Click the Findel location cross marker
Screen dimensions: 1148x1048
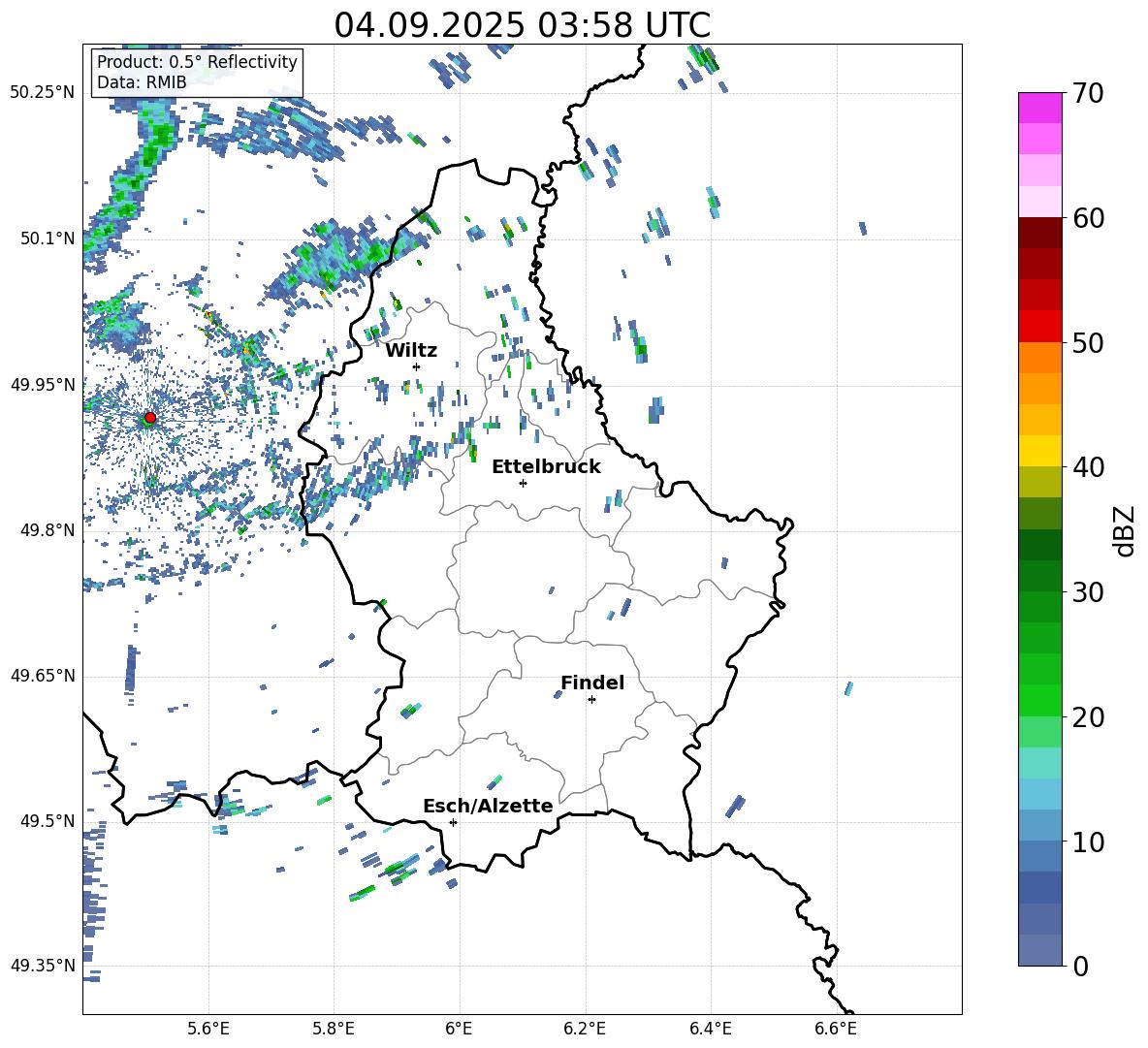591,700
